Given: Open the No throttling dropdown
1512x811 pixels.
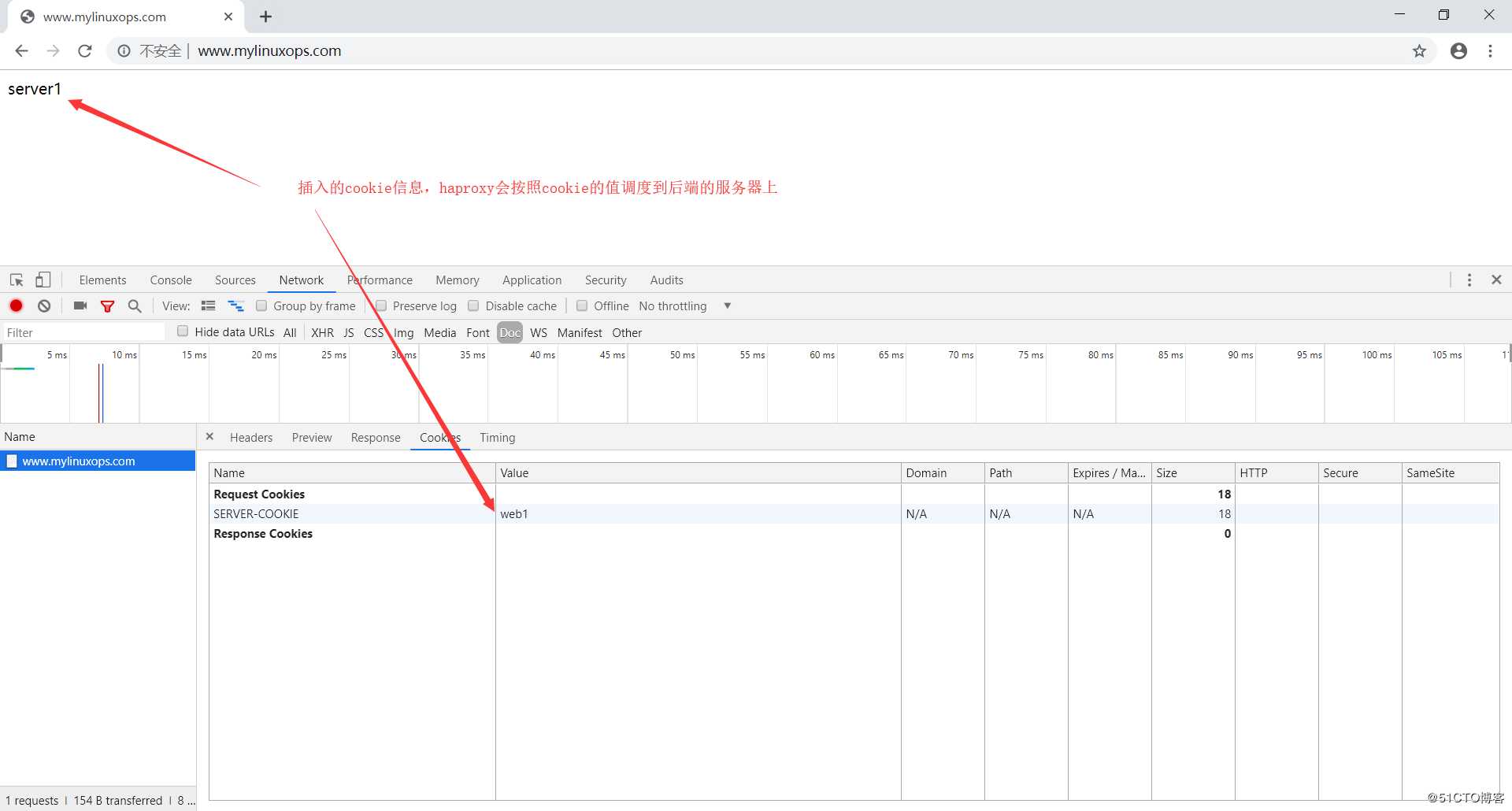Looking at the screenshot, I should 685,306.
